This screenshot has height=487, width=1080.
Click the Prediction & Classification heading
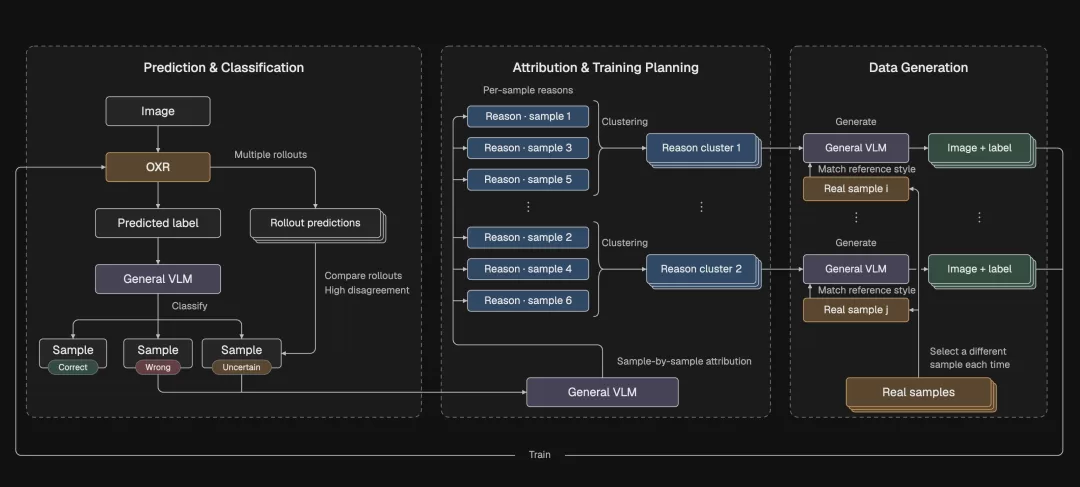[224, 68]
